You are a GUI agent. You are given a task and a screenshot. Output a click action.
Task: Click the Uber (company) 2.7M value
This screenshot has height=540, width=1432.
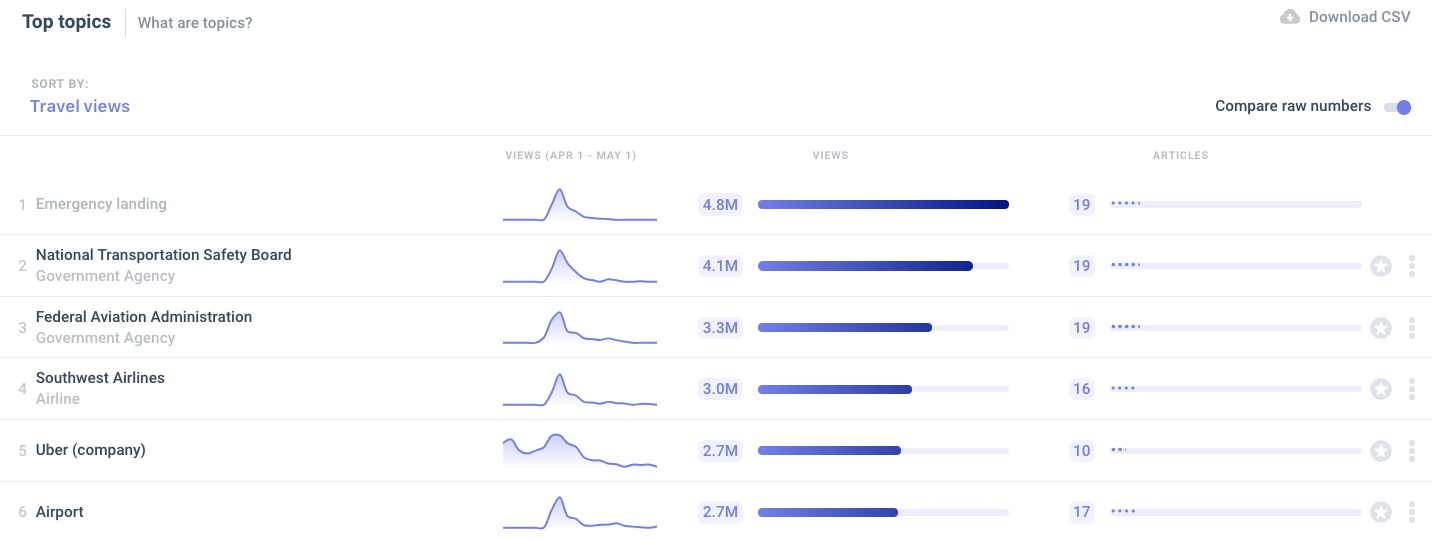pyautogui.click(x=720, y=451)
